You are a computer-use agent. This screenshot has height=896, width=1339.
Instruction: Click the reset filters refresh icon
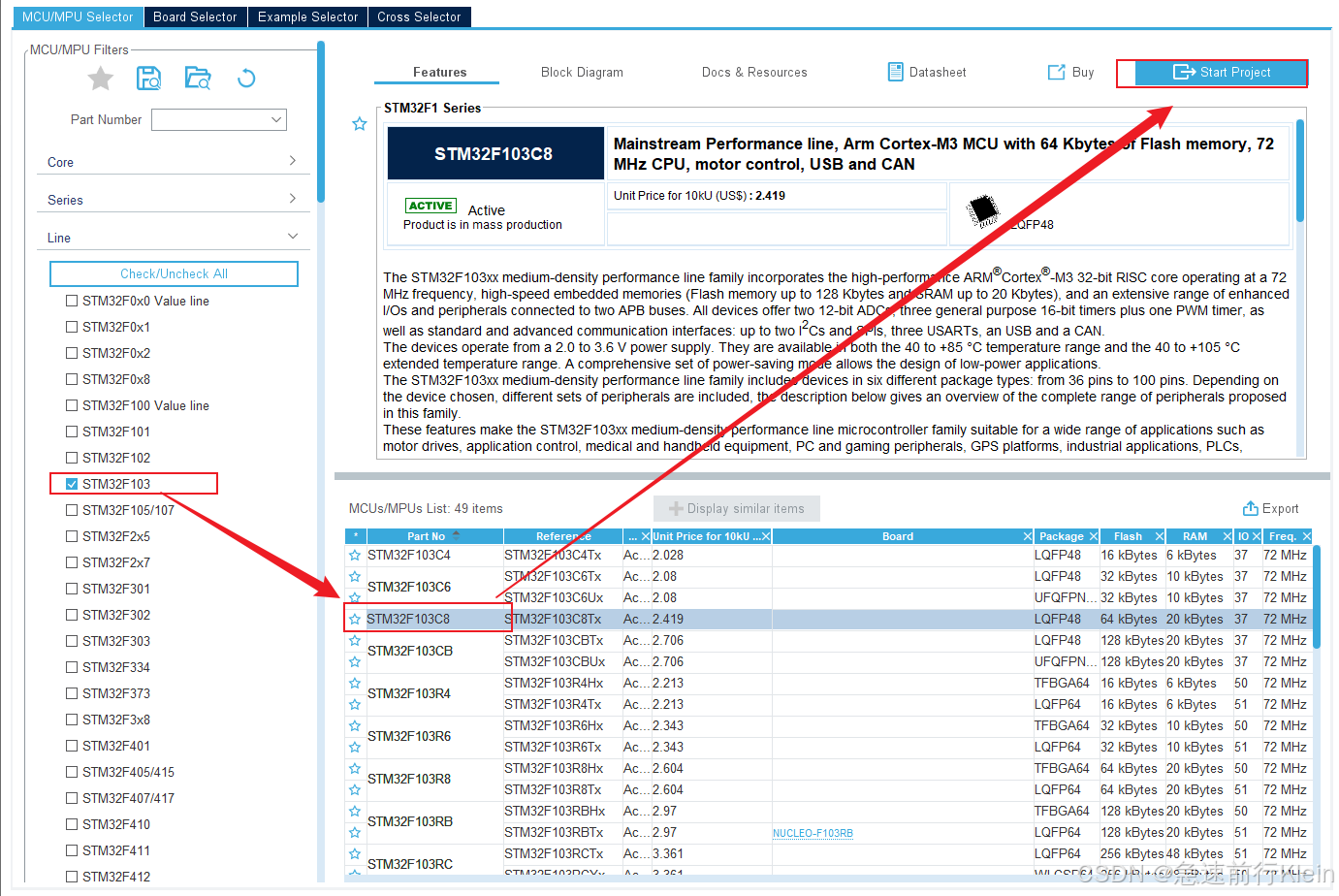point(246,79)
